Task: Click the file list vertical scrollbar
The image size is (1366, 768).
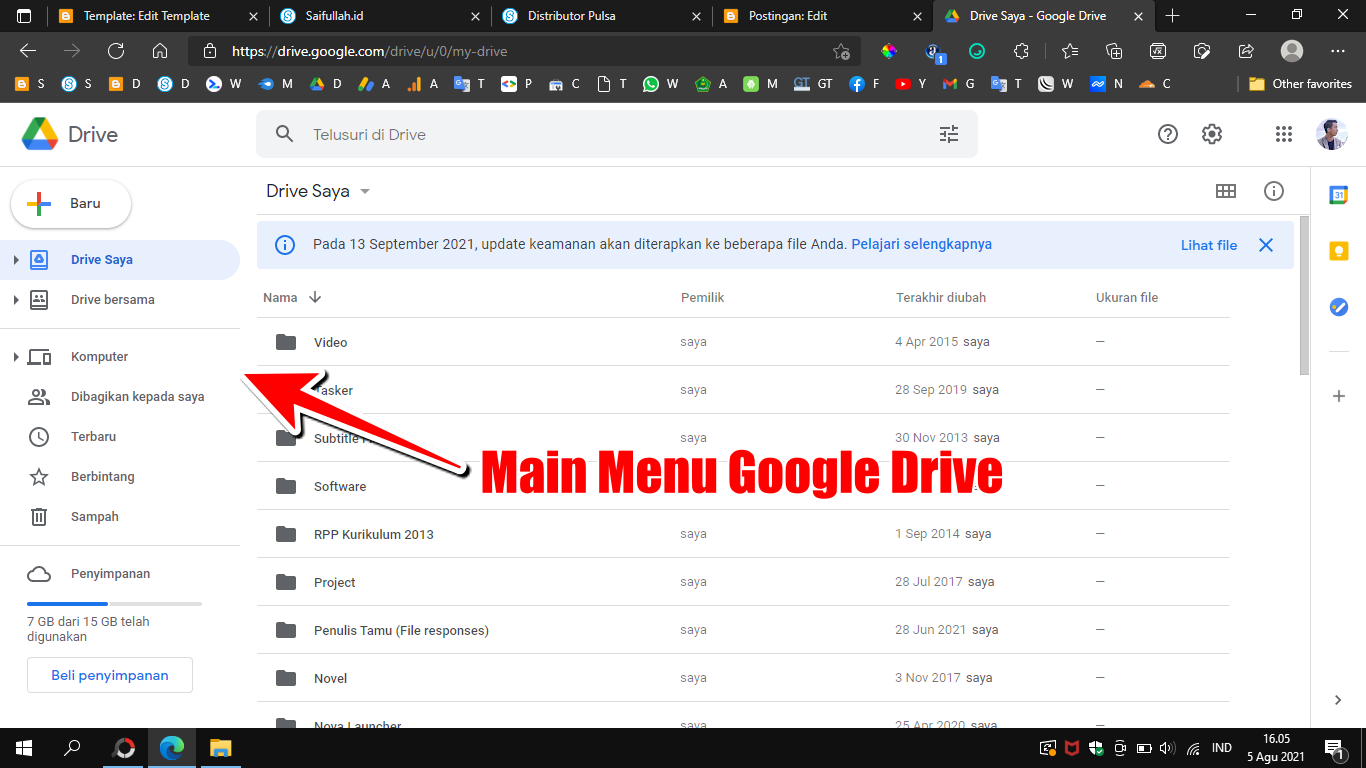Action: coord(1303,296)
